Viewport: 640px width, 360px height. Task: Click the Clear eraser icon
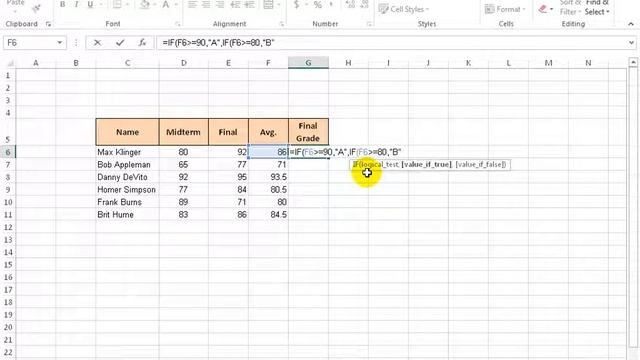(x=542, y=9)
